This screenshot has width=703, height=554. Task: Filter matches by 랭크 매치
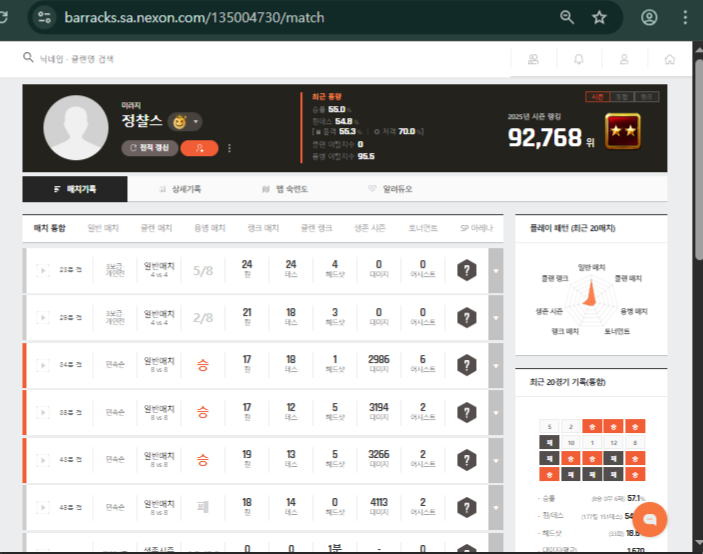point(263,229)
